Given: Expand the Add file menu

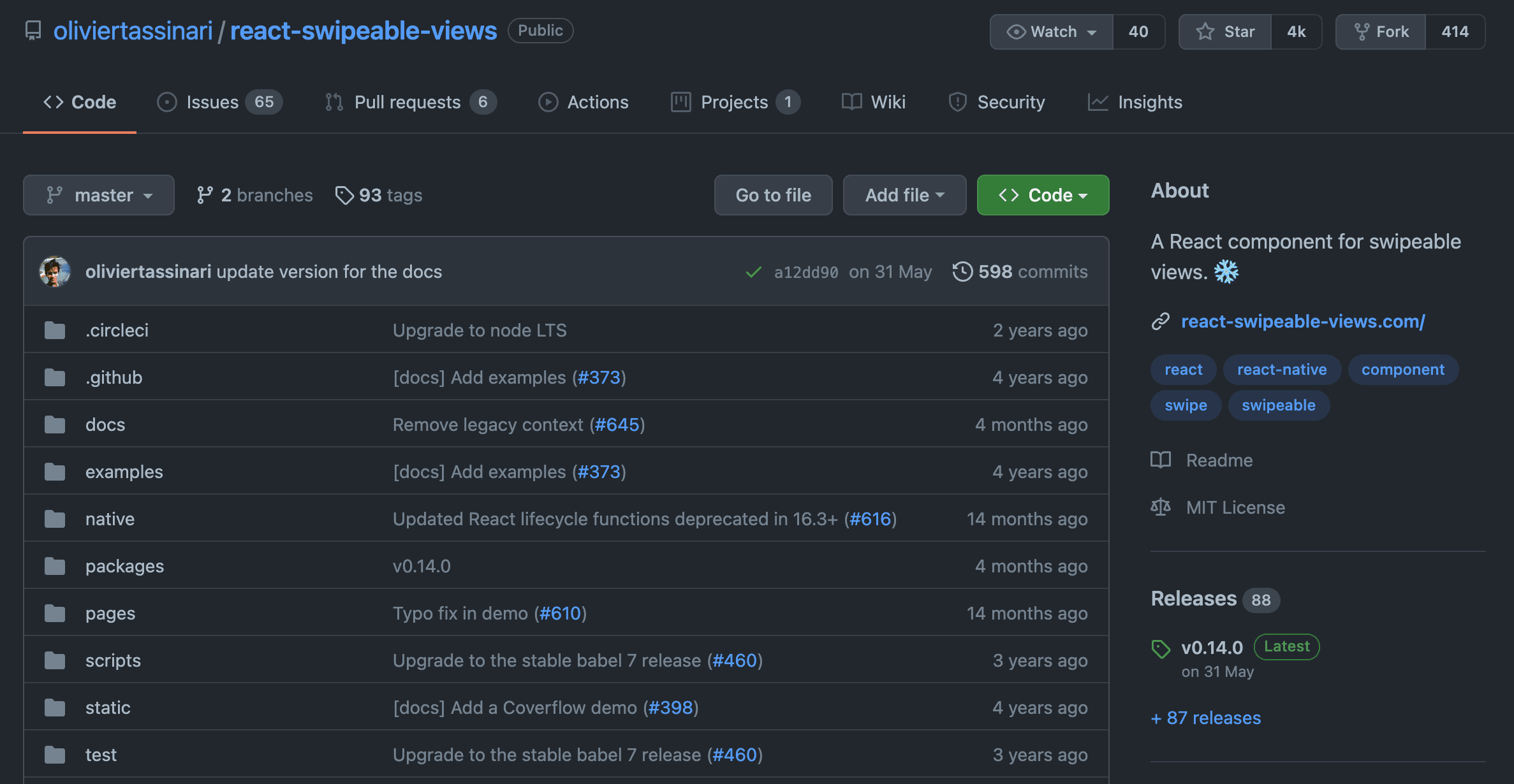Looking at the screenshot, I should (x=904, y=195).
